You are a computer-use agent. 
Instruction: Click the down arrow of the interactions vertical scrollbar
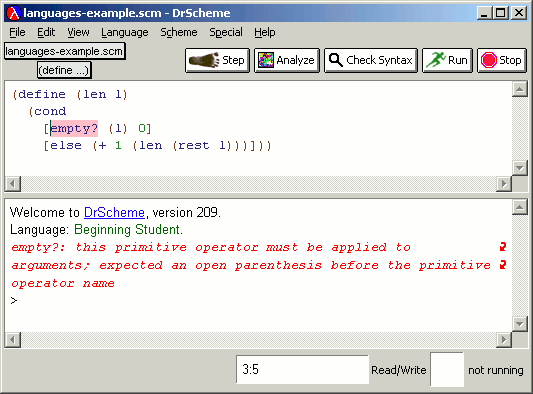[x=519, y=324]
